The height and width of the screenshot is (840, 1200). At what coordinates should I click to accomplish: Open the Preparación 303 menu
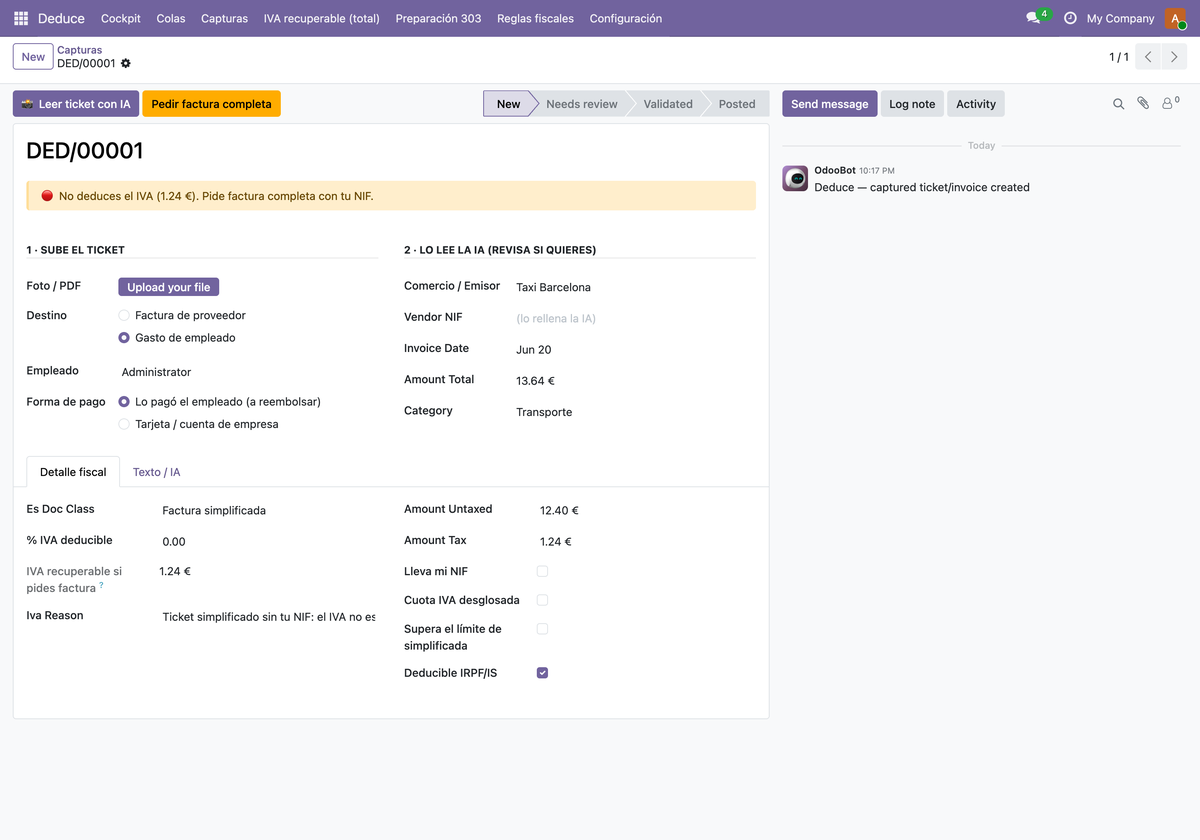[x=438, y=18]
